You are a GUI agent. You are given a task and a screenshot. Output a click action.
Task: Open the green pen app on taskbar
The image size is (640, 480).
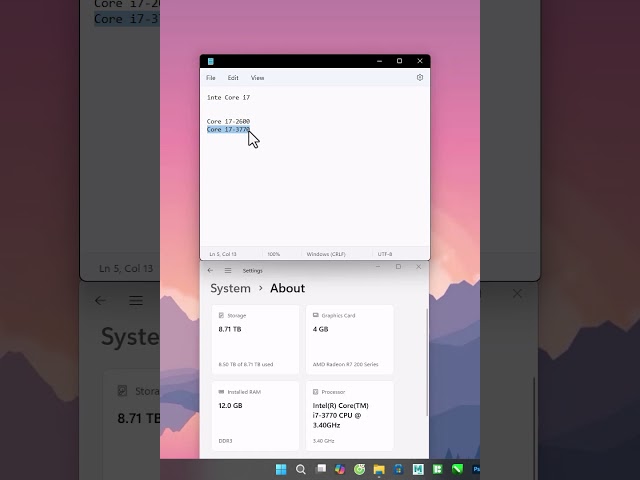tap(457, 469)
